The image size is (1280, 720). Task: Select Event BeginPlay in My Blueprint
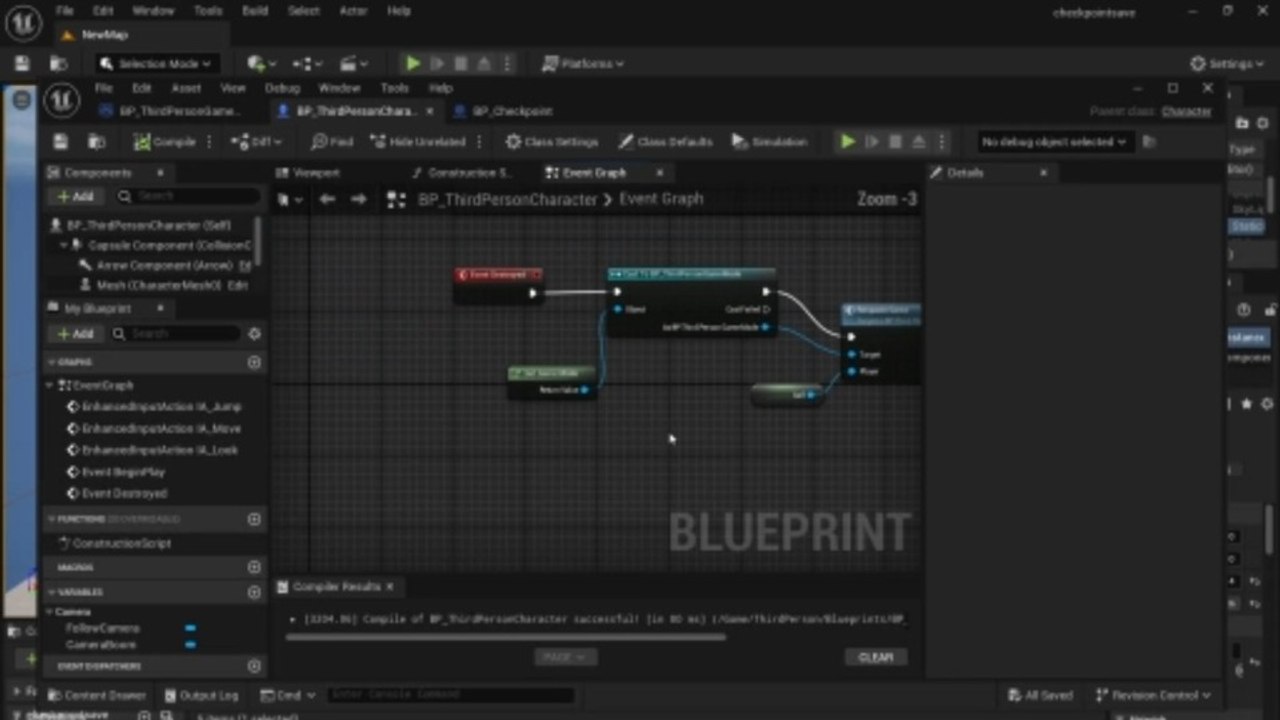click(x=116, y=472)
